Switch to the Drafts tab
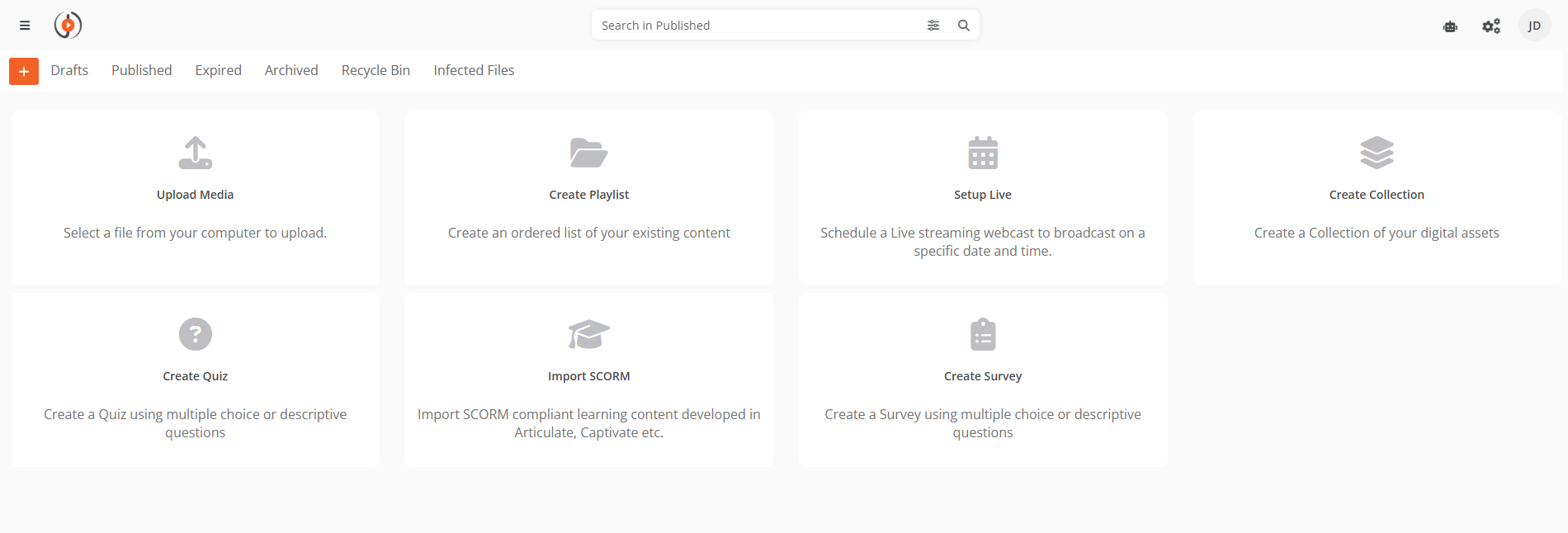Viewport: 1568px width, 533px height. click(x=69, y=71)
